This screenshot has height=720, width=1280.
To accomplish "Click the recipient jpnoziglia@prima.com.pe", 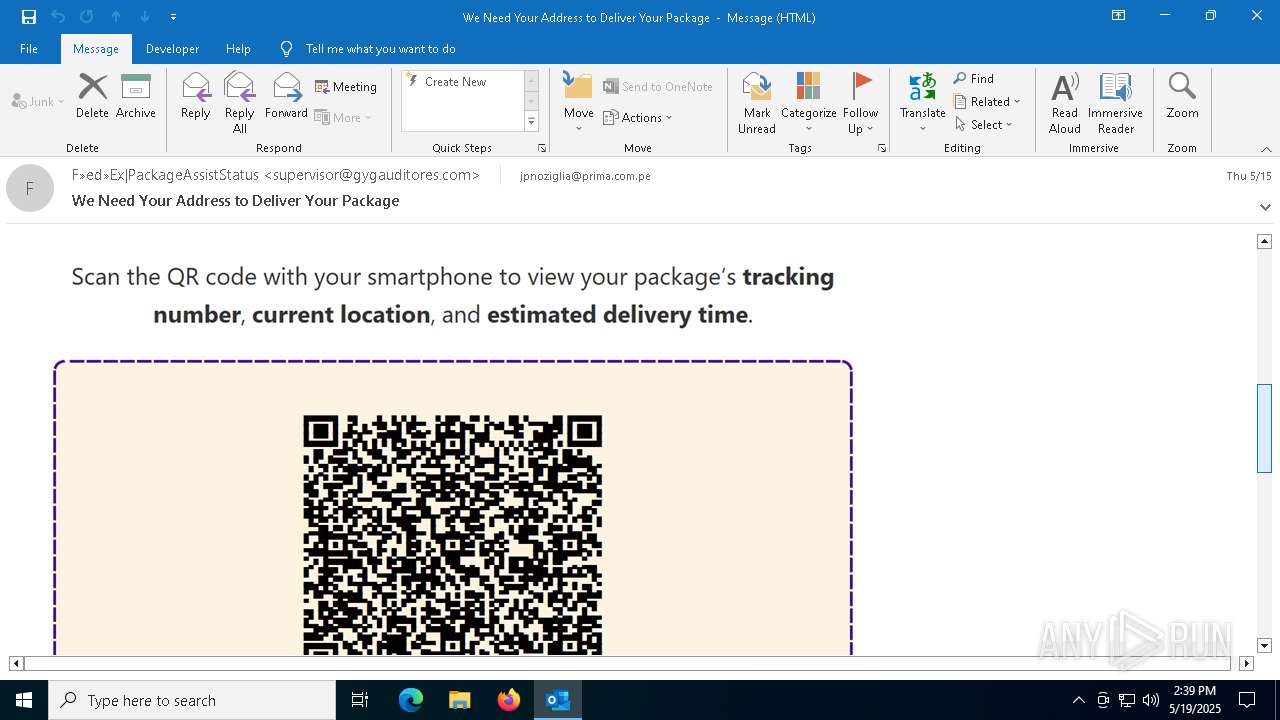I will click(585, 176).
